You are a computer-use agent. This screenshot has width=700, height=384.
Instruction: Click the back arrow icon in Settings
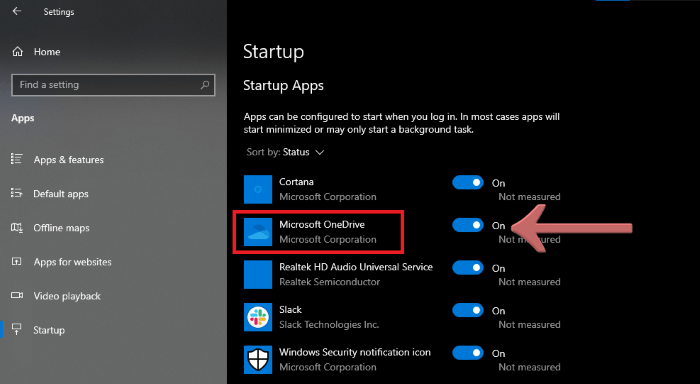[17, 11]
